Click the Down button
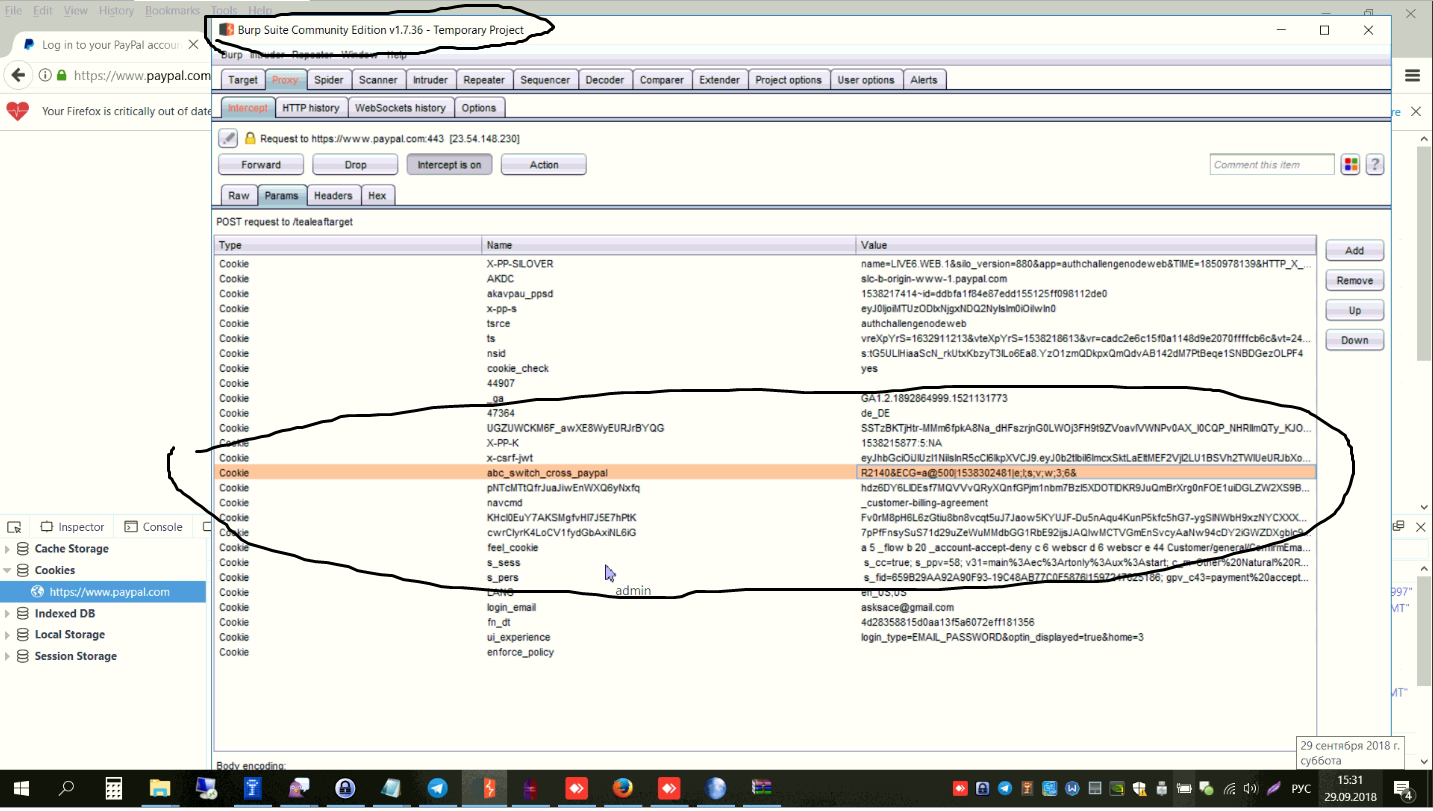Viewport: 1433px width, 811px height. tap(1354, 341)
